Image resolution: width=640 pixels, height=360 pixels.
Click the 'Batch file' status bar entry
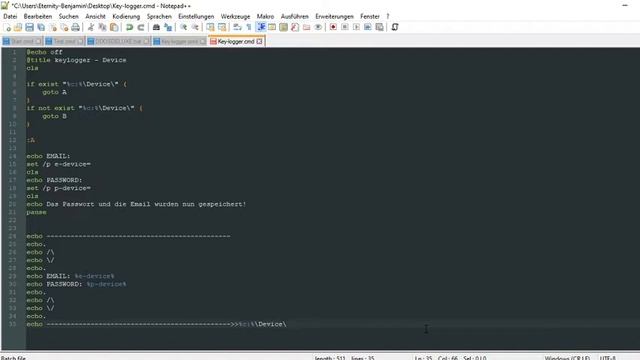tap(13, 358)
